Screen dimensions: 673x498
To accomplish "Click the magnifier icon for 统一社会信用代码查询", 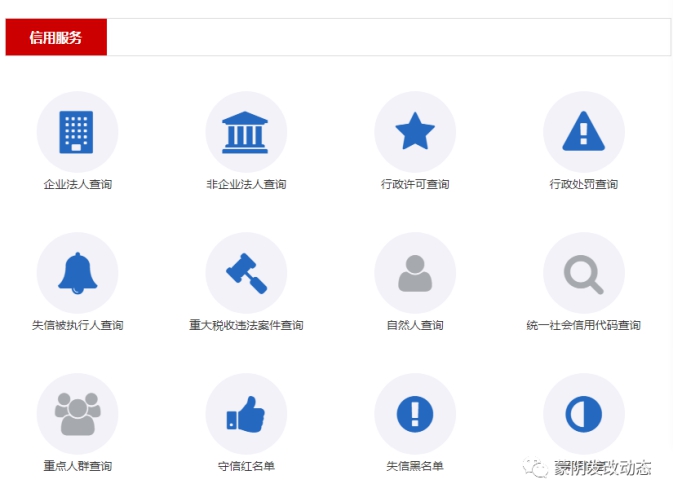I will point(583,274).
